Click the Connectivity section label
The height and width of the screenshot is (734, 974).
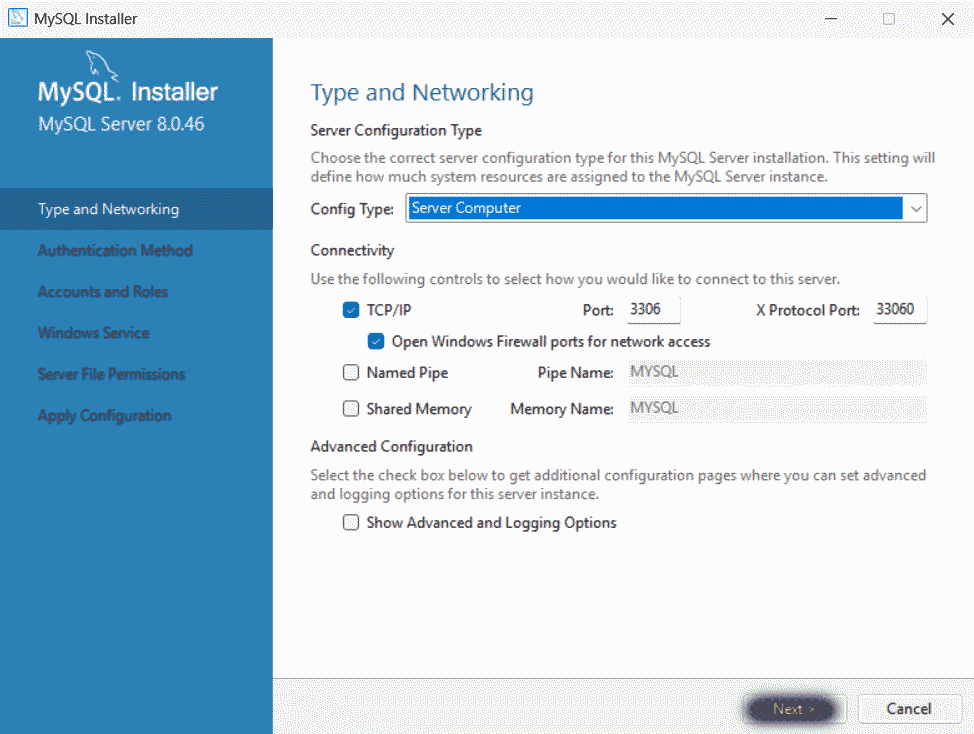(352, 250)
